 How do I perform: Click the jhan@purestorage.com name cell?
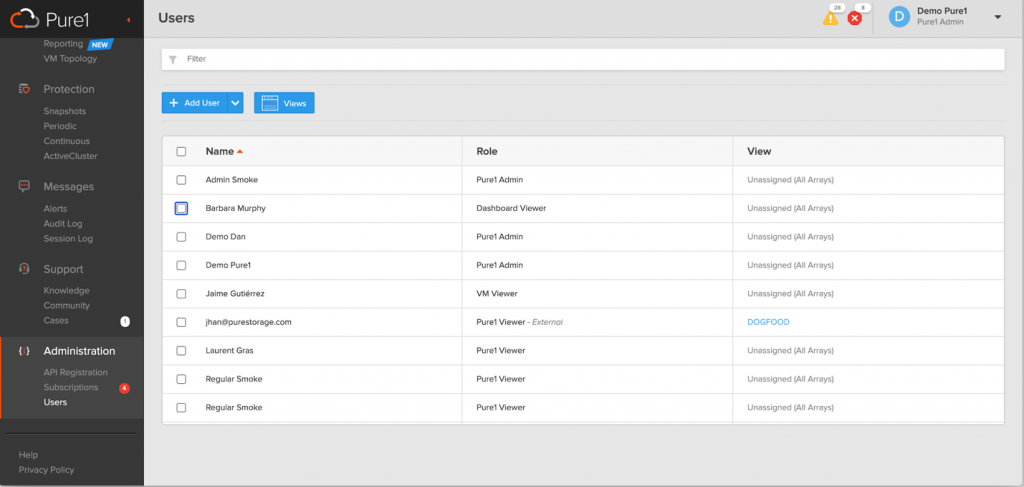tap(248, 322)
